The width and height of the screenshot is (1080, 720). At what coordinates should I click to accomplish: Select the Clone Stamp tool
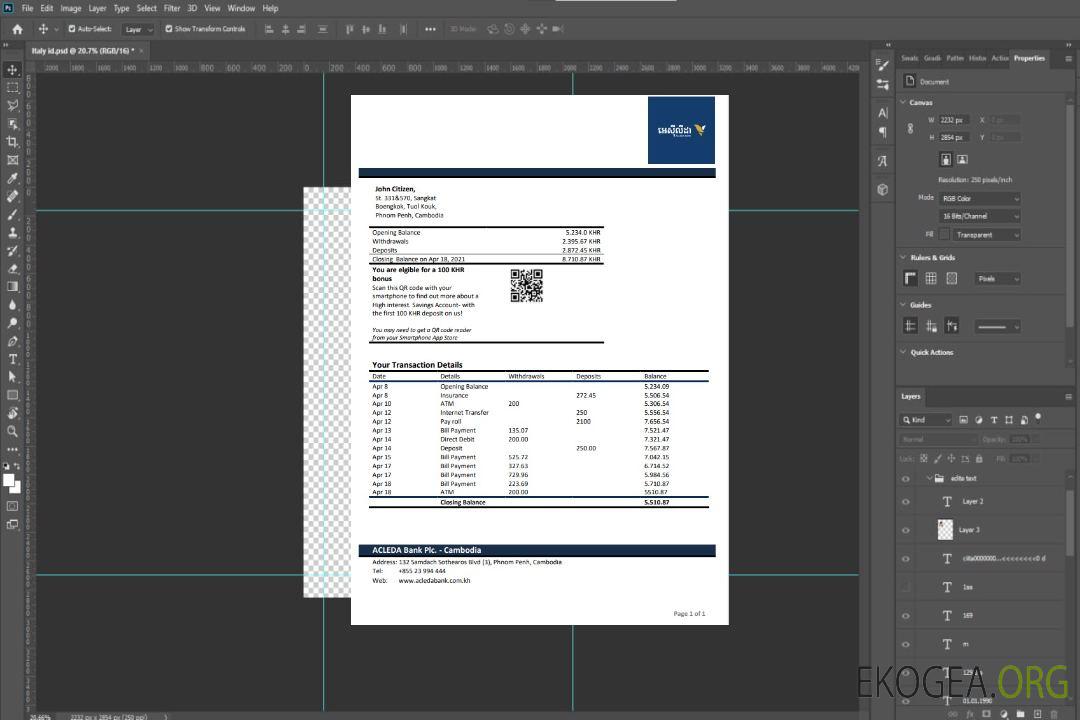click(12, 232)
